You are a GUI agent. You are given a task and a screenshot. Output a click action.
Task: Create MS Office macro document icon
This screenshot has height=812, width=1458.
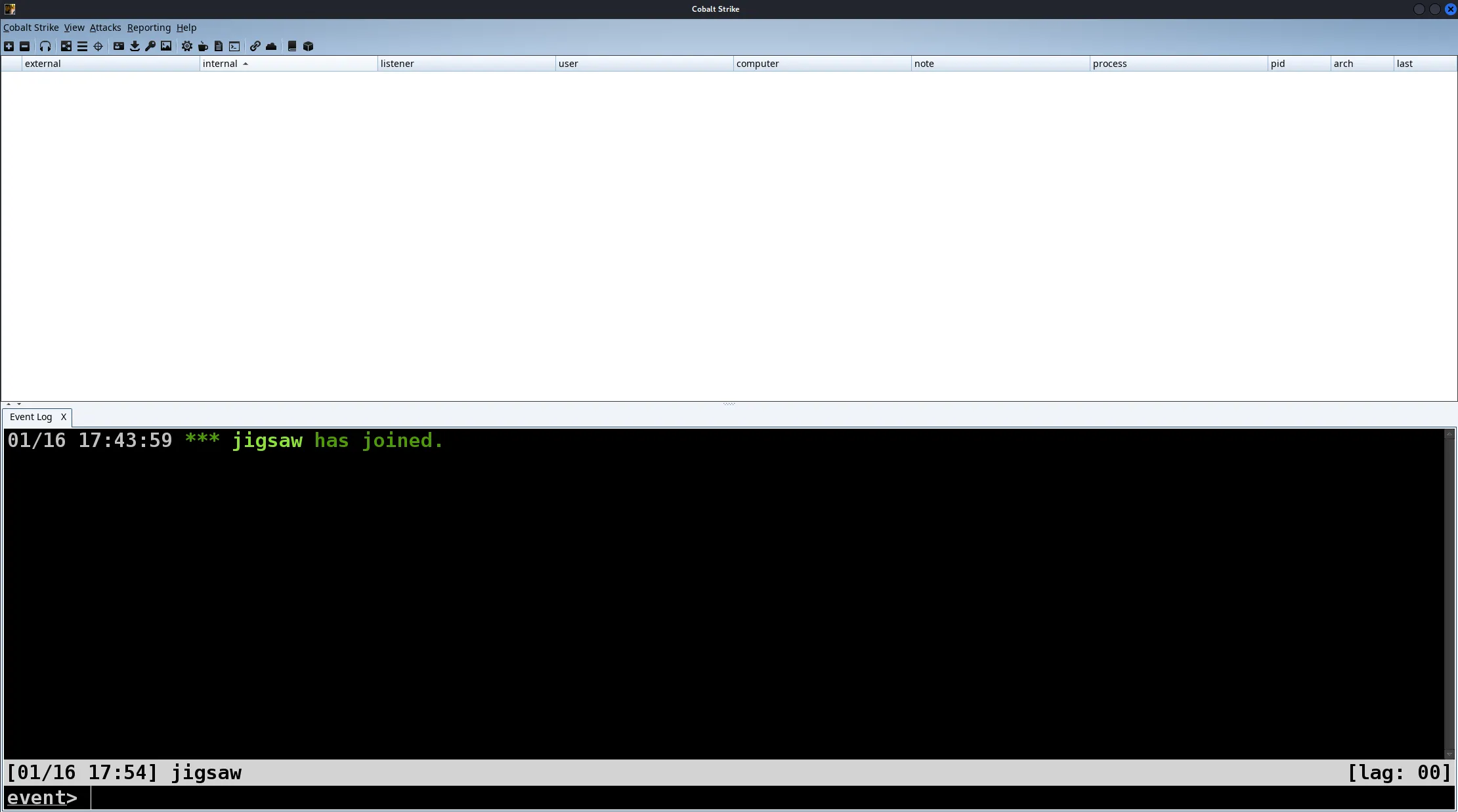tap(219, 46)
